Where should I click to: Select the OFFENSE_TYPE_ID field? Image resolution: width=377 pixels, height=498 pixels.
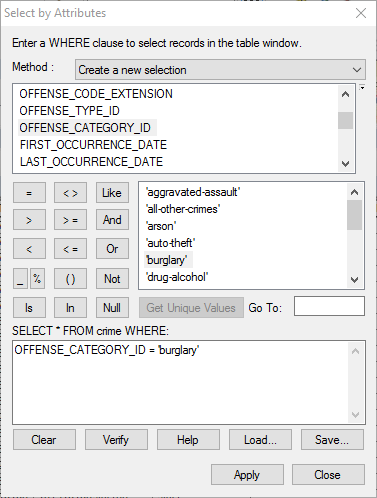pyautogui.click(x=70, y=111)
